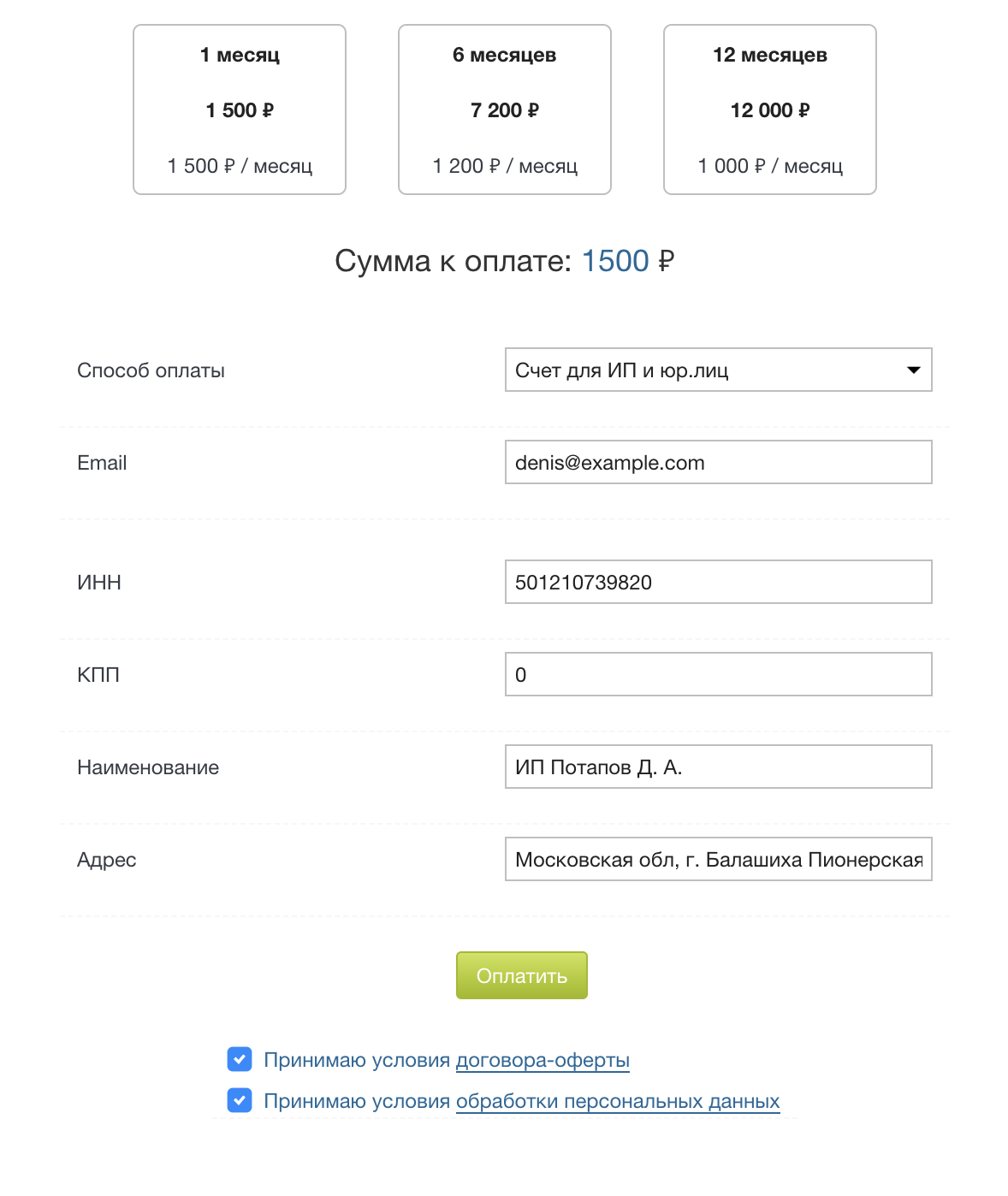Click the Адрес input field
Image resolution: width=1008 pixels, height=1196 pixels.
718,859
